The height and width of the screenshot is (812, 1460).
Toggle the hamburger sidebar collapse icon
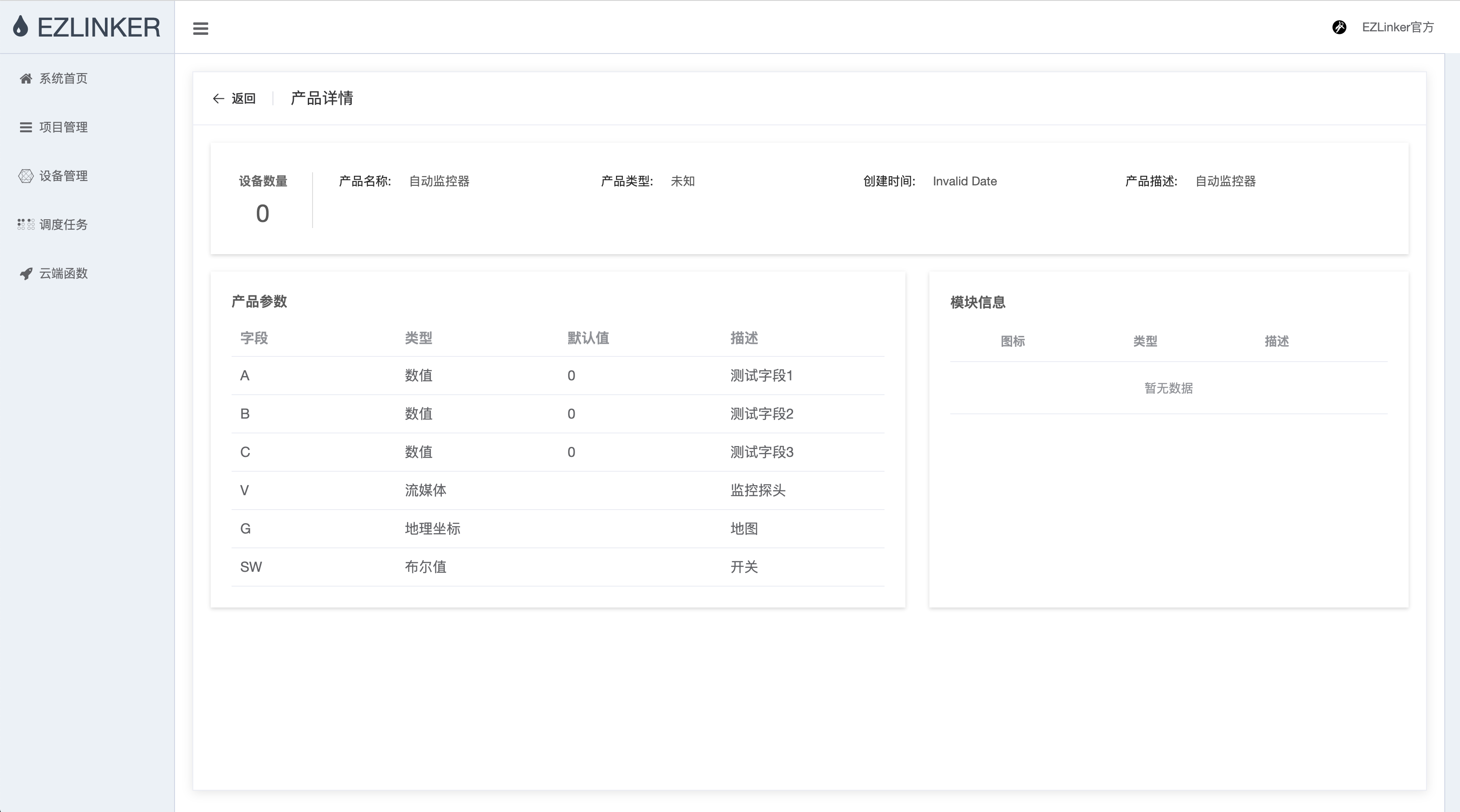pyautogui.click(x=201, y=28)
